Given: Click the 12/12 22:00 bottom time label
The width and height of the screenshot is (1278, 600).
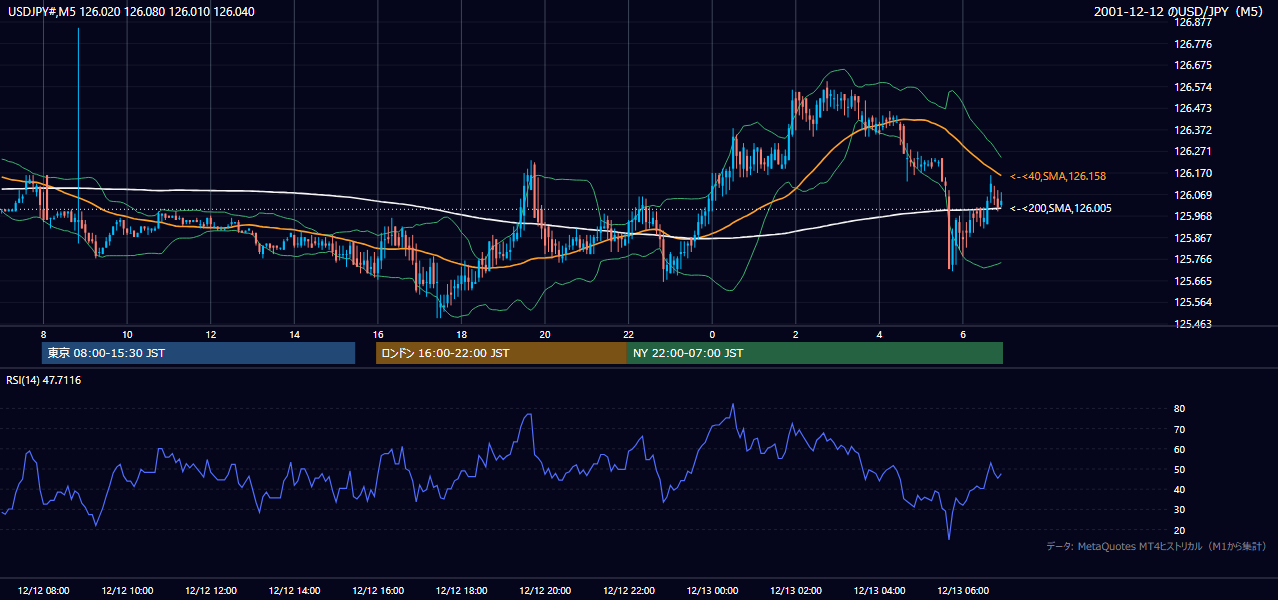Looking at the screenshot, I should coord(628,591).
